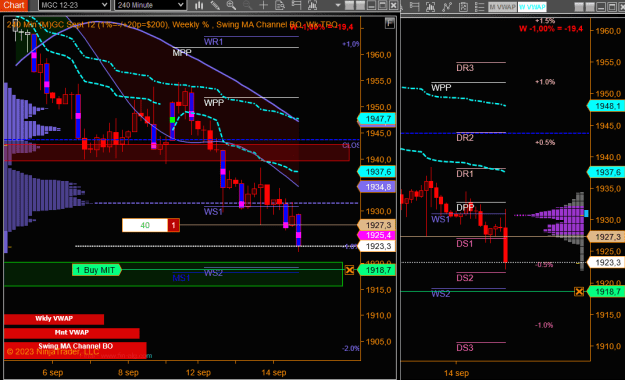Click the WS2 label on right chart

tap(441, 294)
